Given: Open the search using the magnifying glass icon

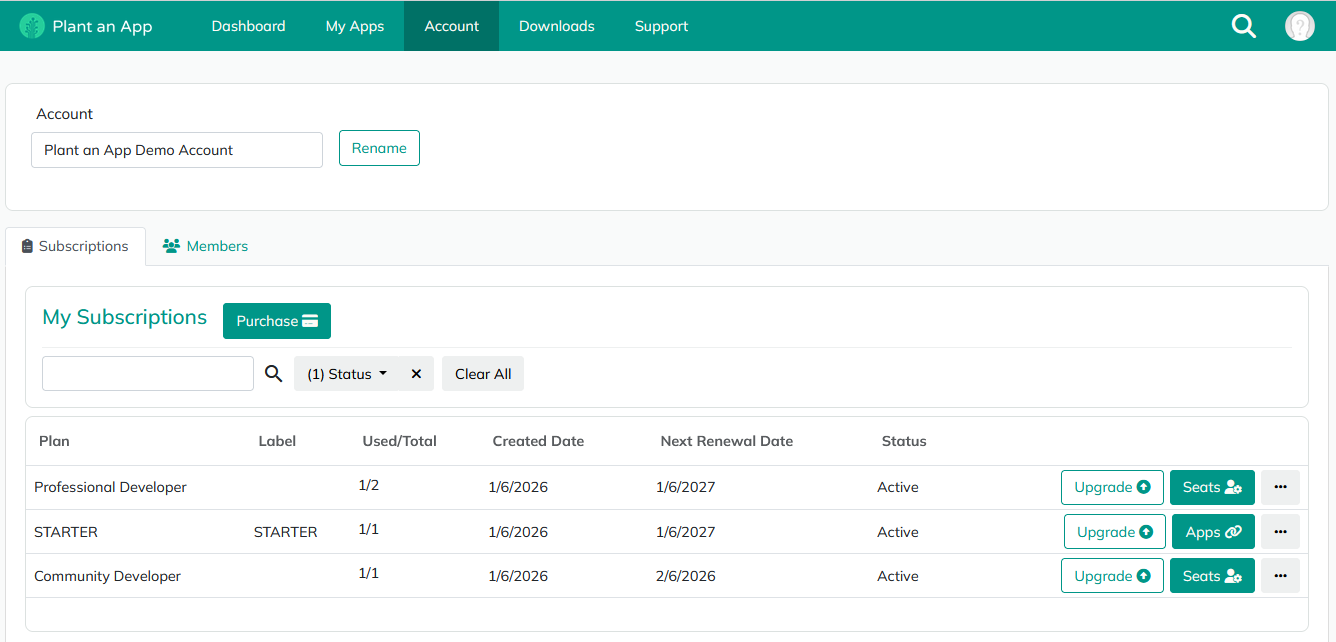Looking at the screenshot, I should [x=1243, y=26].
